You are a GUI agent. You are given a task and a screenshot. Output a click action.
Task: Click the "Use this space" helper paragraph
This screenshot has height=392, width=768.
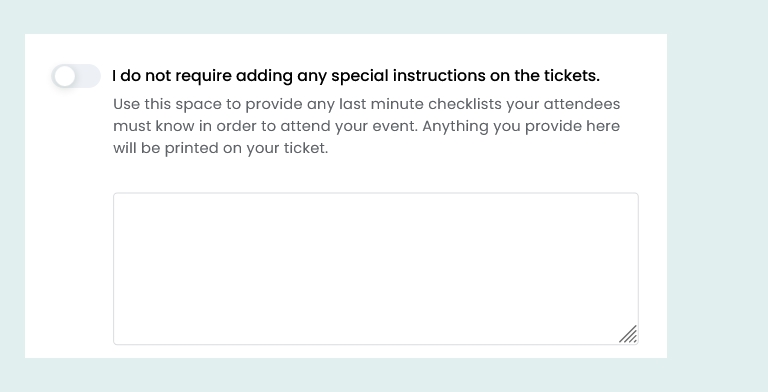tap(366, 126)
